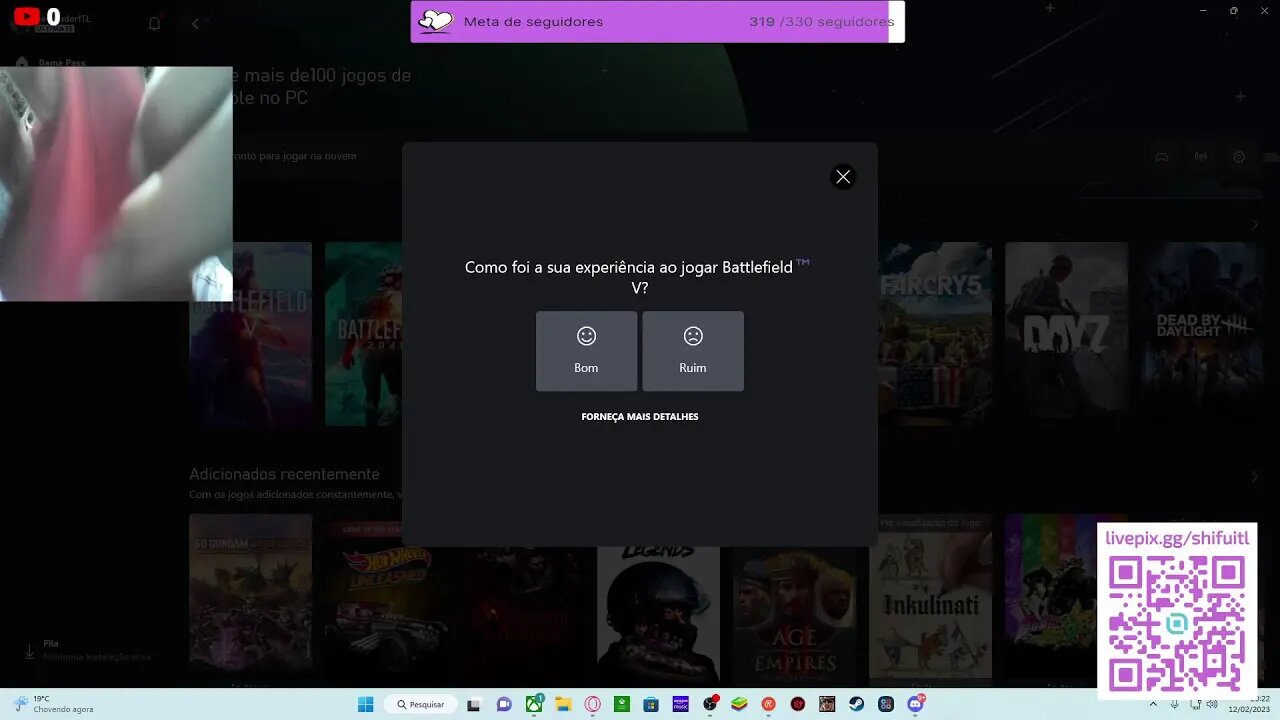
Task: Open Amazon Music from the taskbar
Action: pos(681,704)
